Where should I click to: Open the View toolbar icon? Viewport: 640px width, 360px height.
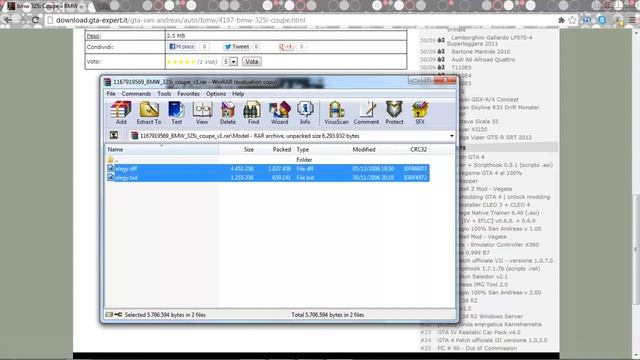coord(202,113)
